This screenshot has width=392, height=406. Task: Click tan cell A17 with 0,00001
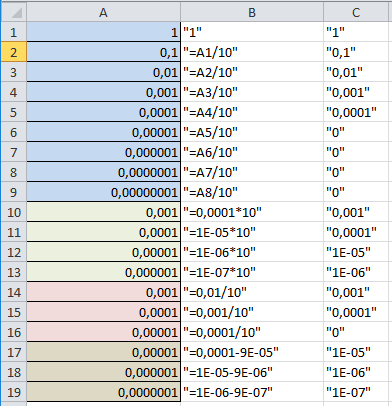pyautogui.click(x=103, y=352)
